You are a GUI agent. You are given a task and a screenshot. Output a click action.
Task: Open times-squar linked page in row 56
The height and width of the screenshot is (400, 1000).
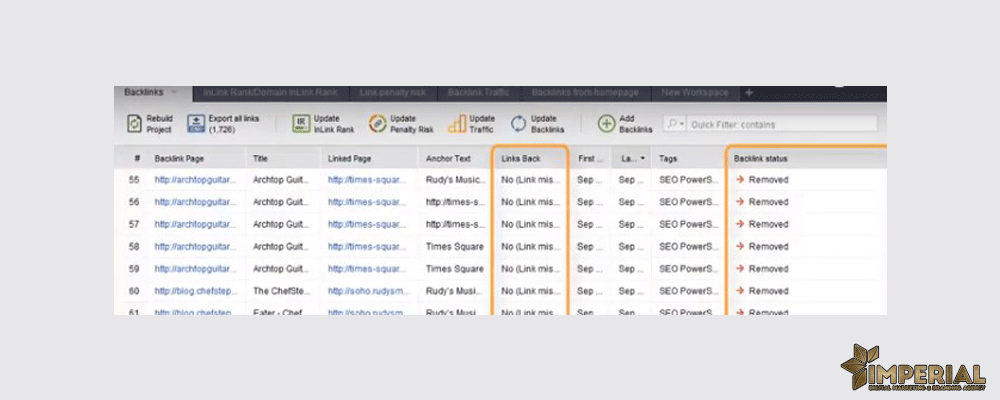(x=367, y=202)
